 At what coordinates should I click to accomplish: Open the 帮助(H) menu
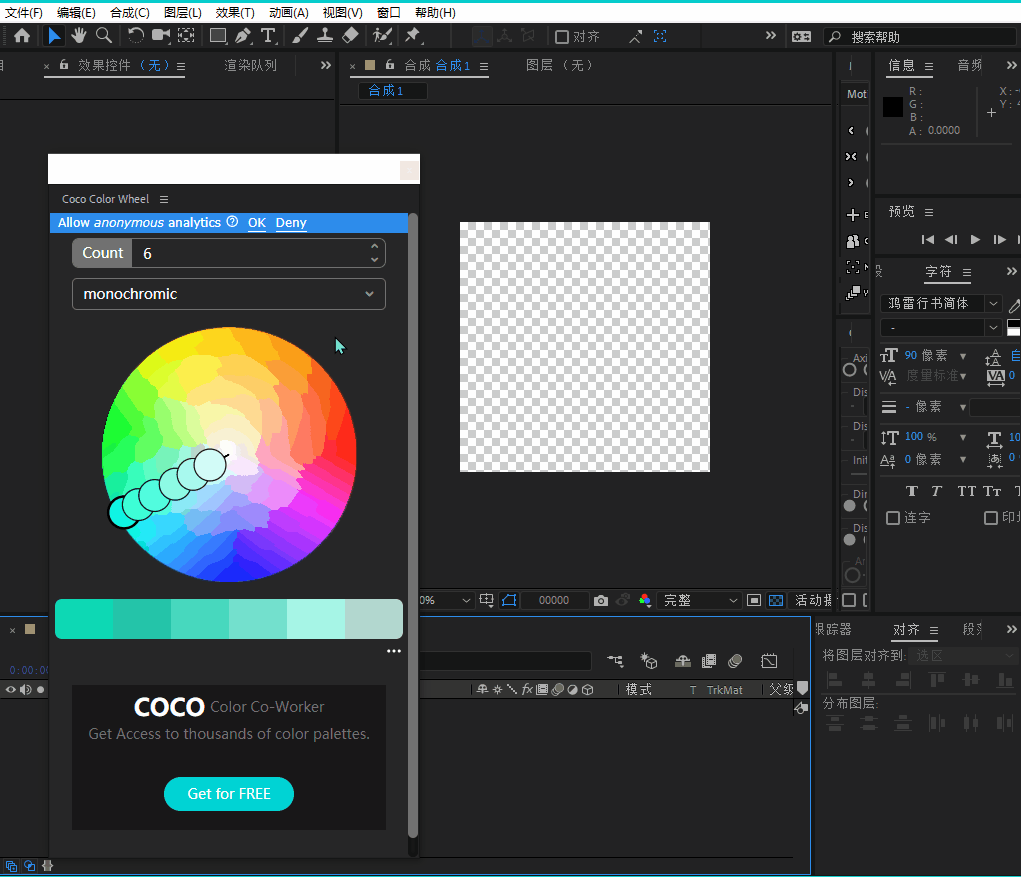click(x=435, y=12)
